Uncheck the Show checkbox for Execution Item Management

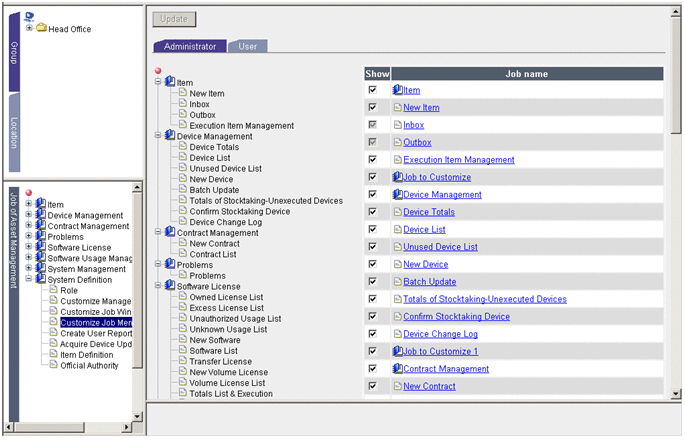[373, 160]
